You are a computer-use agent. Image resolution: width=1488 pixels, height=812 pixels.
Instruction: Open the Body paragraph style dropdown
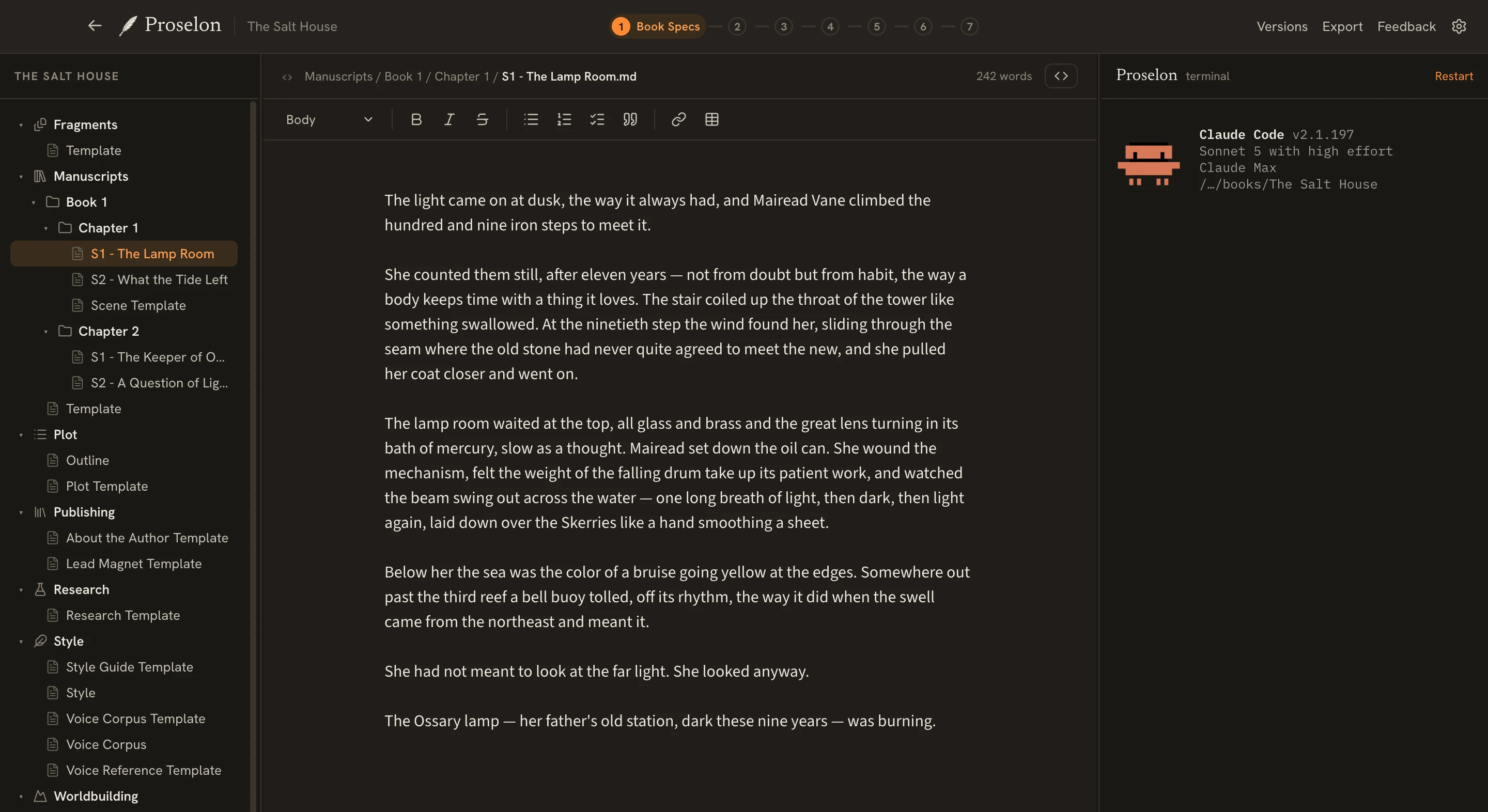coord(329,119)
